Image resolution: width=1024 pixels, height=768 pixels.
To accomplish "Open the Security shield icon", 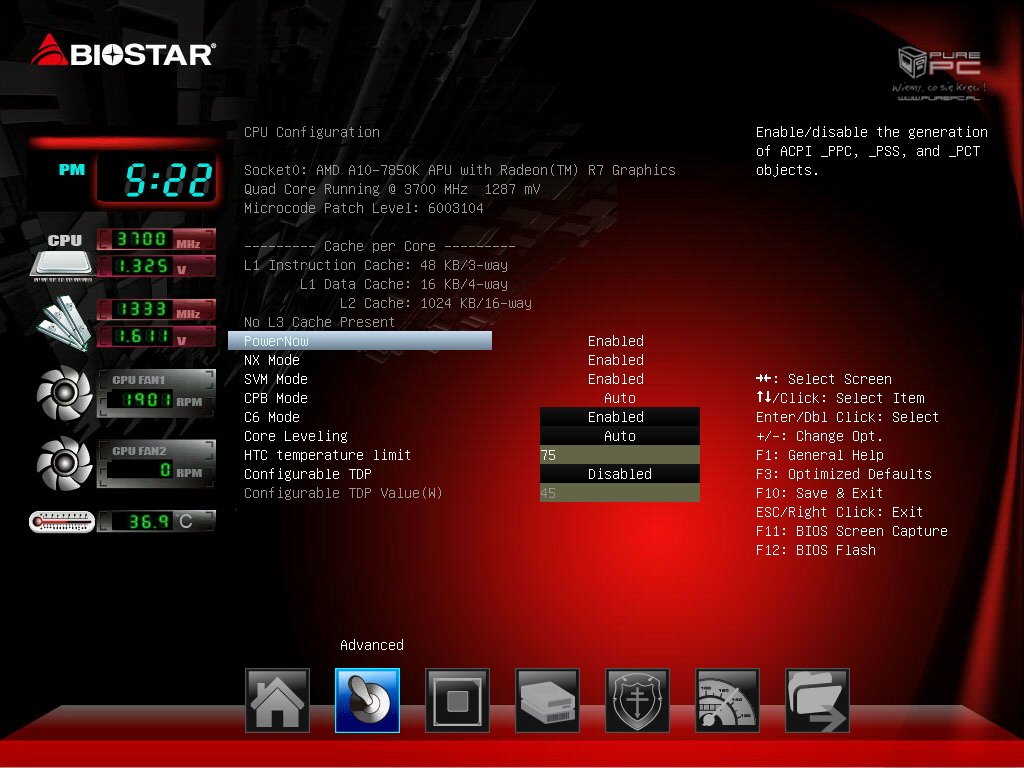I will pyautogui.click(x=637, y=701).
